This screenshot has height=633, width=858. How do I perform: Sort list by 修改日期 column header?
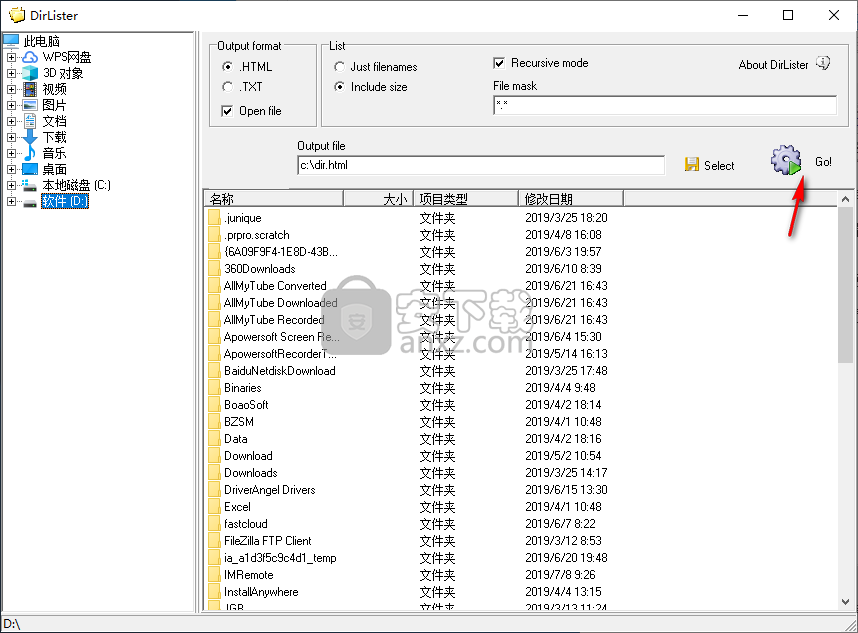point(569,198)
